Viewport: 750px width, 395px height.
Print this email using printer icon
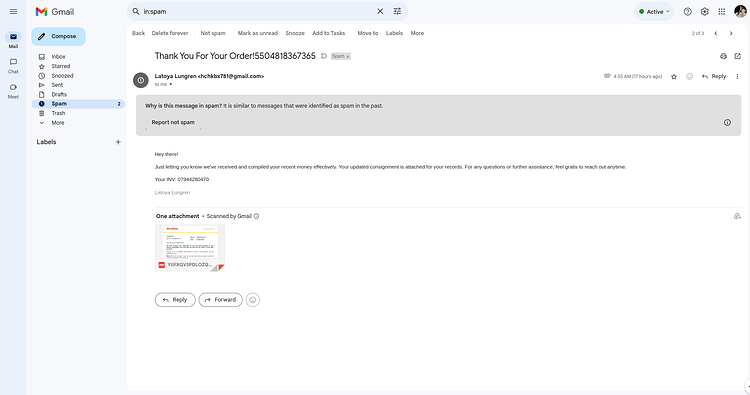(x=723, y=56)
